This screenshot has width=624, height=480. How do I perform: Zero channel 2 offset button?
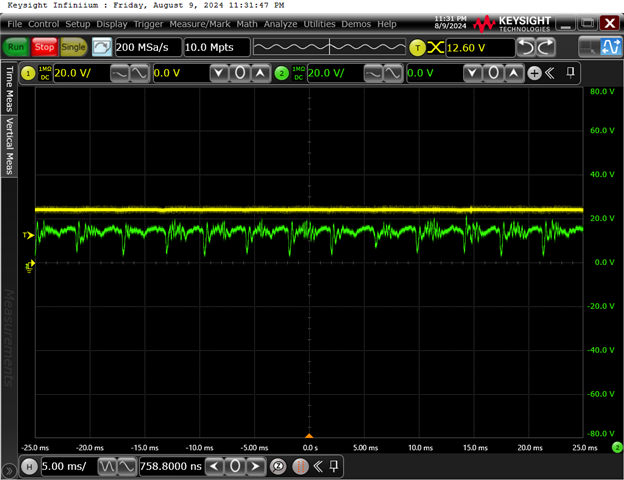point(493,73)
